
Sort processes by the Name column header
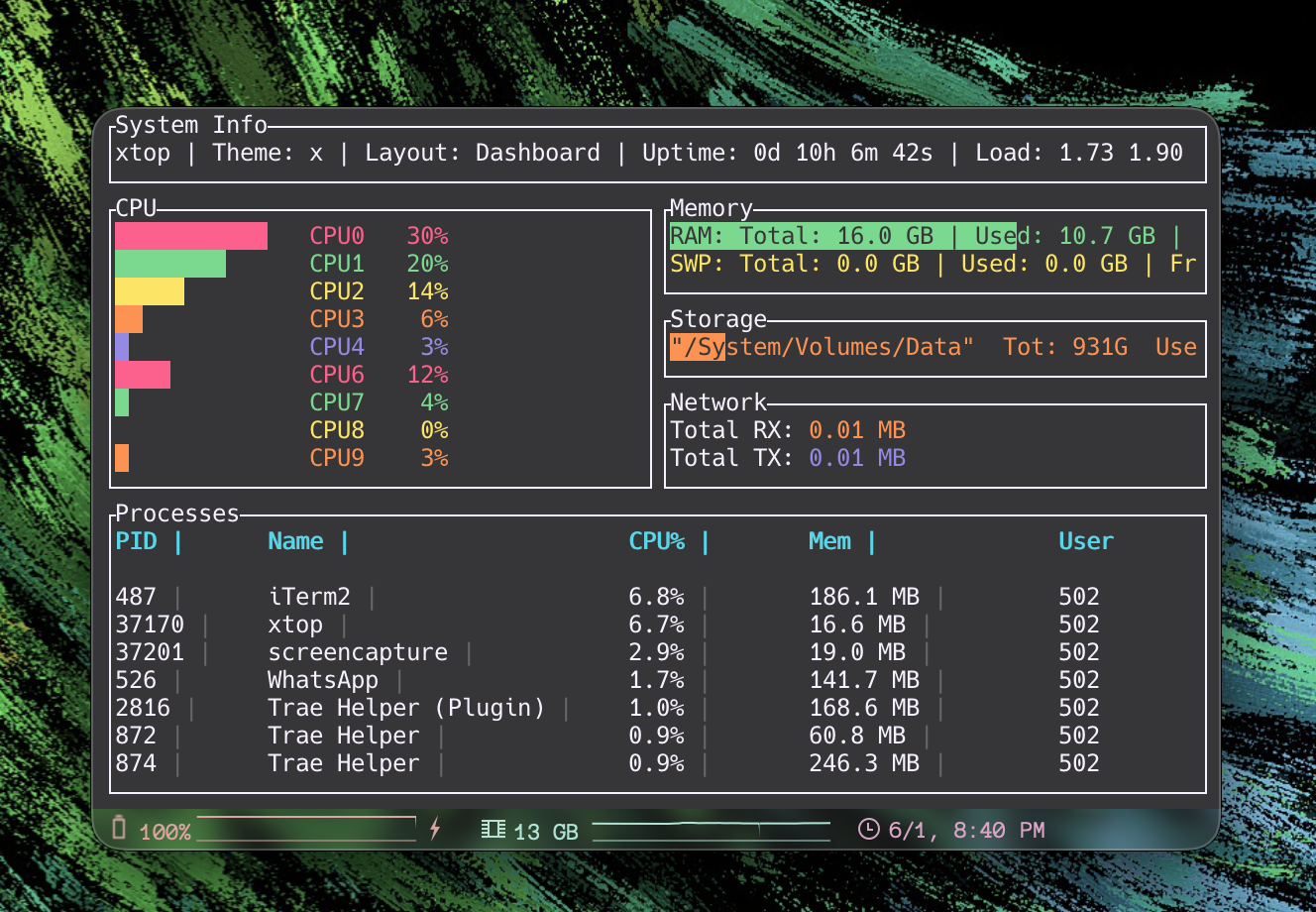point(295,541)
